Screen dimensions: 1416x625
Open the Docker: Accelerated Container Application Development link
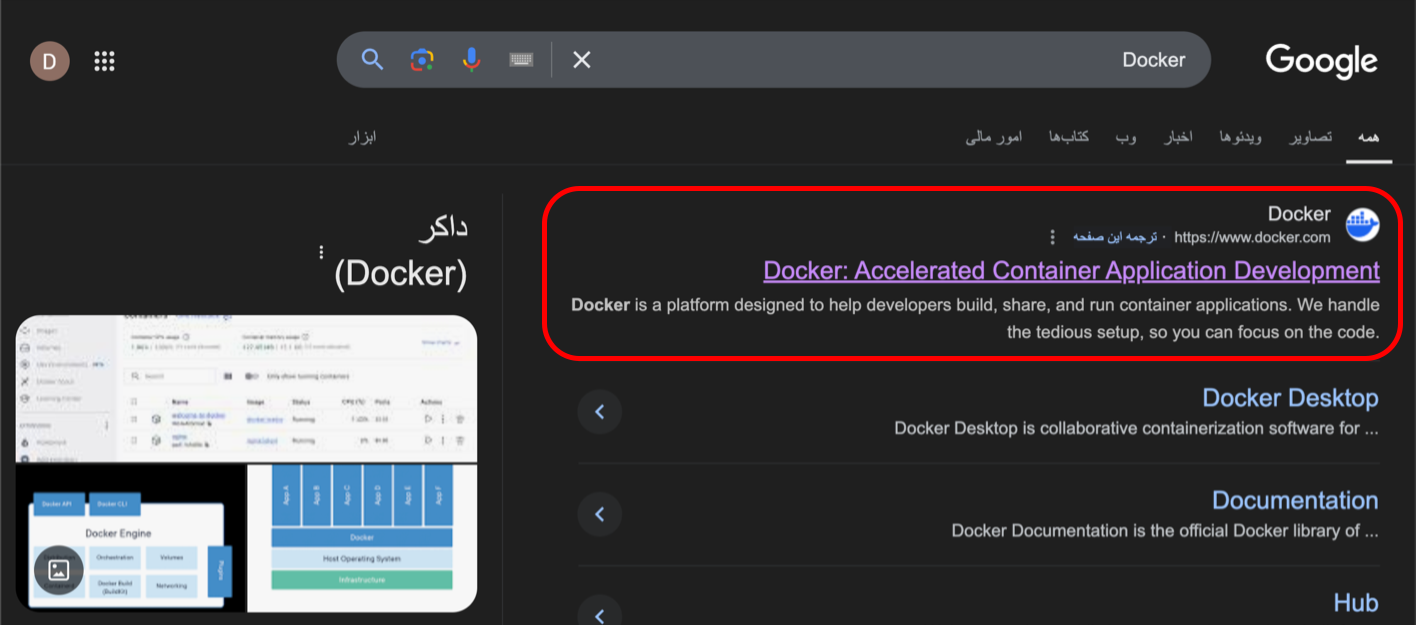1070,270
